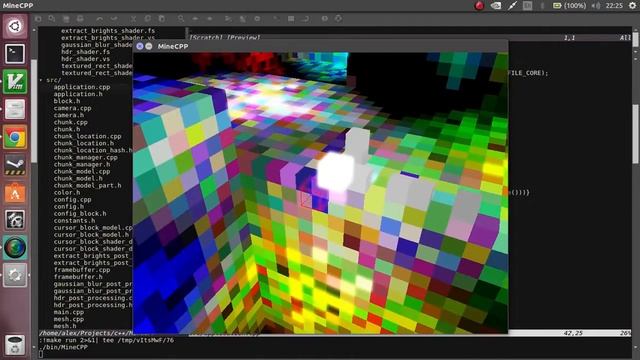Screen dimensions: 640x360
Task: Select framebuffer.h in the file tree
Action: [x=78, y=277]
